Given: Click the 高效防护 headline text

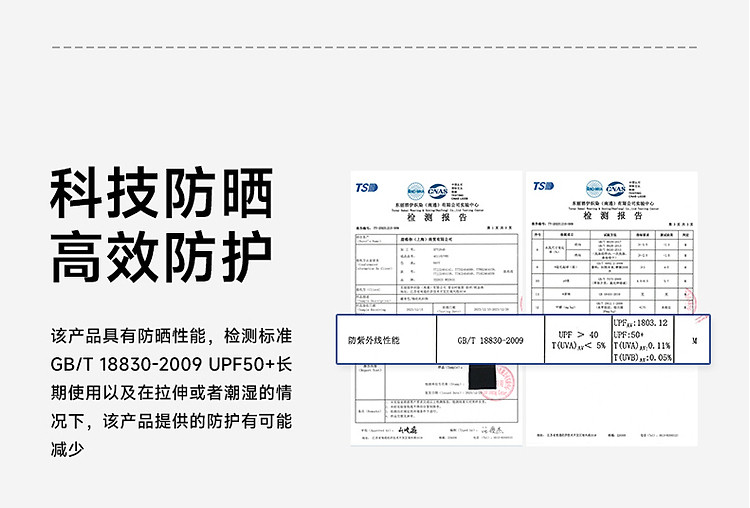Looking at the screenshot, I should click(162, 256).
